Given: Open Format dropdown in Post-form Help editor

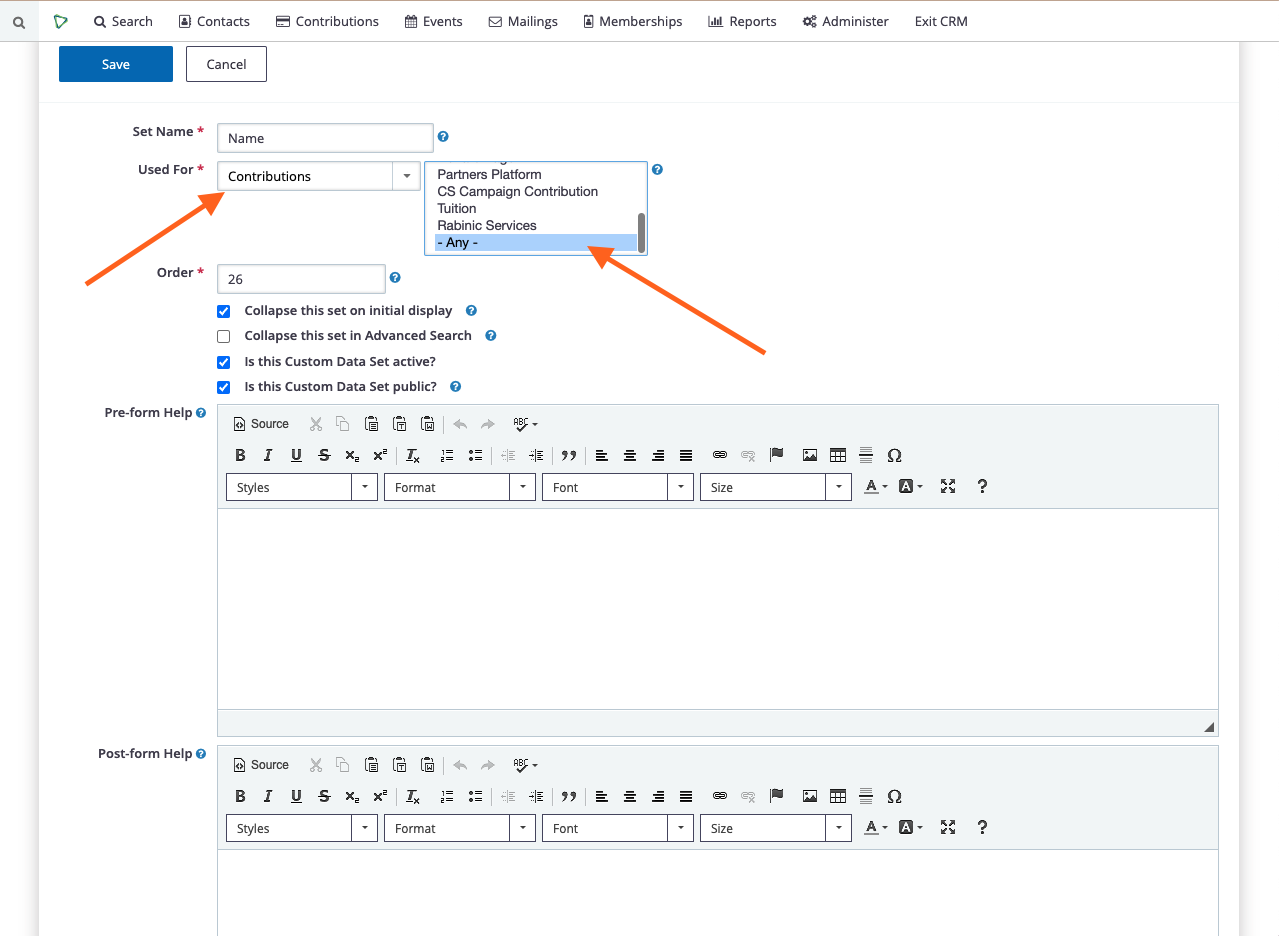Looking at the screenshot, I should pos(460,828).
